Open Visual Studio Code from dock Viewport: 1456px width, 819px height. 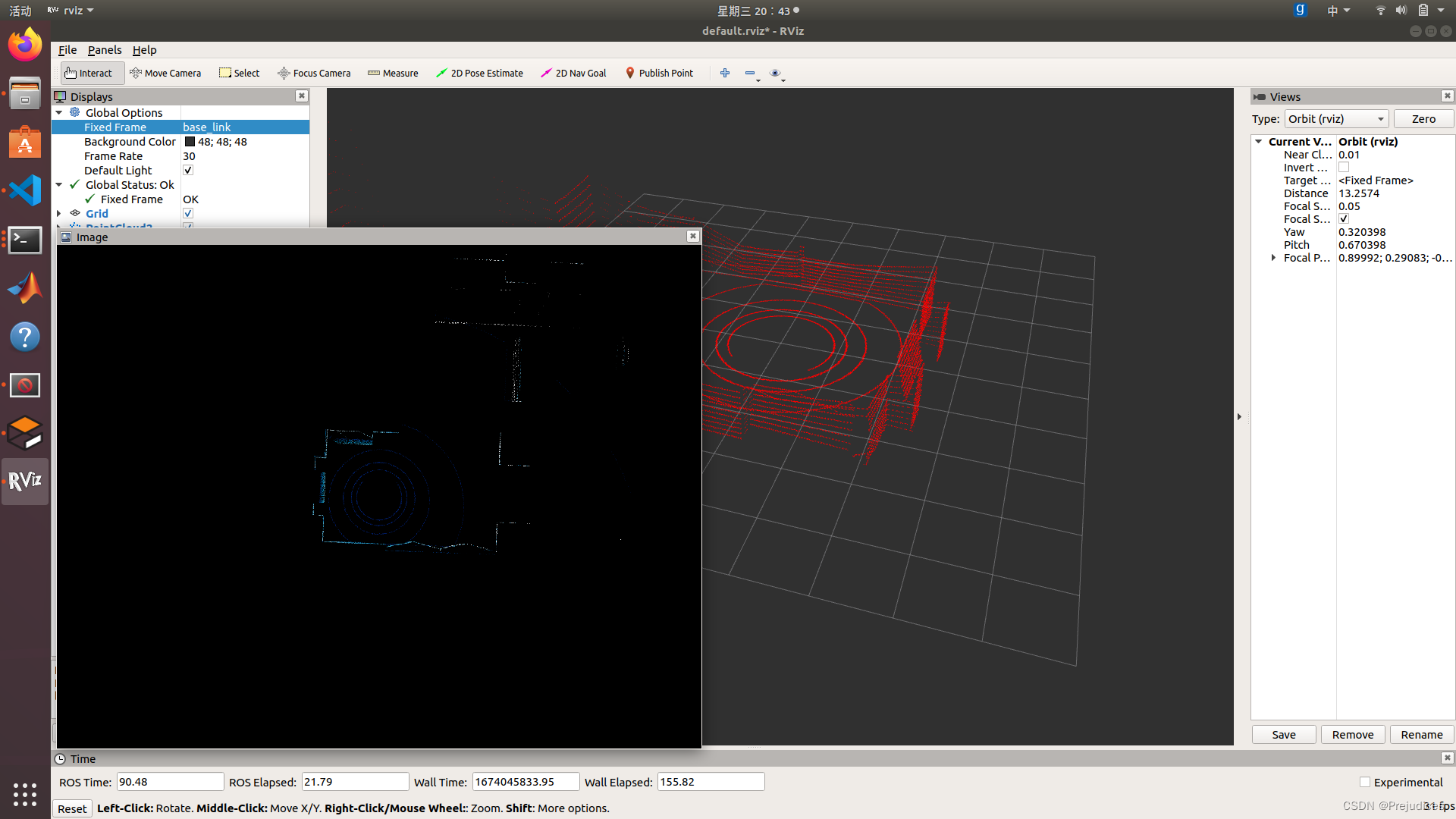(x=25, y=190)
